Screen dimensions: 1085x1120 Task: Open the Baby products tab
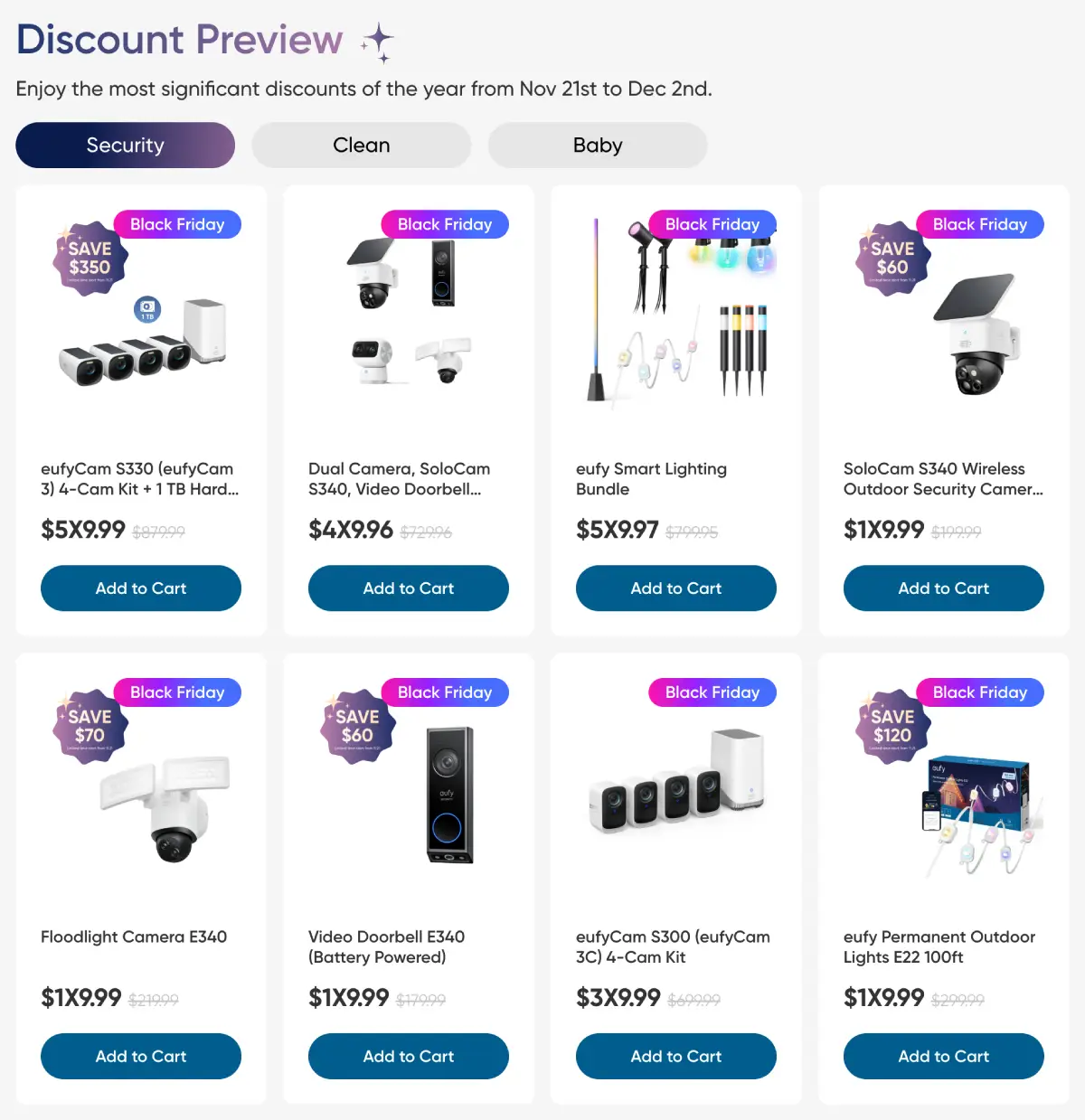click(598, 146)
